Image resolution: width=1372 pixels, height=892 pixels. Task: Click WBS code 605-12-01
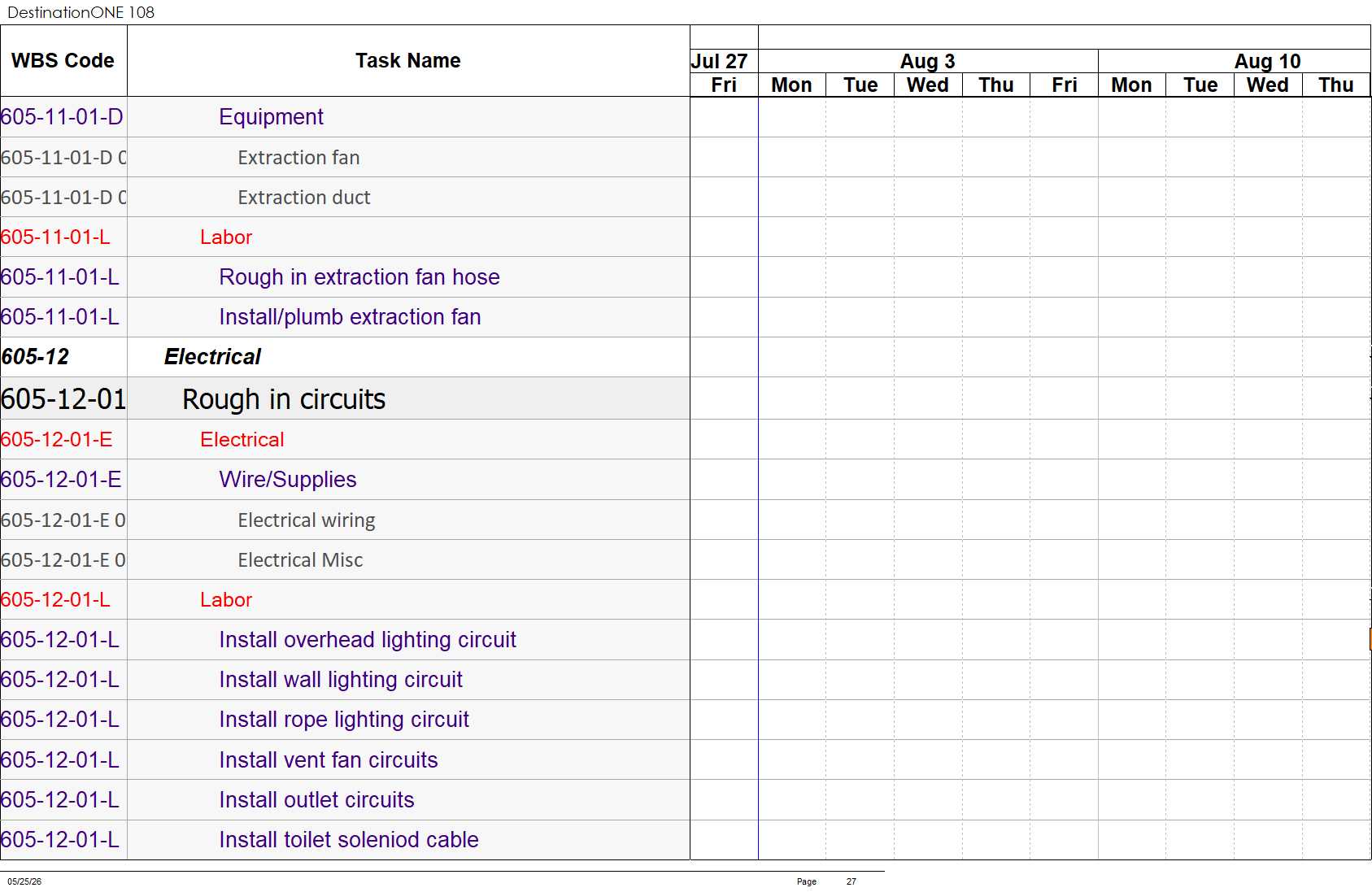pyautogui.click(x=63, y=399)
